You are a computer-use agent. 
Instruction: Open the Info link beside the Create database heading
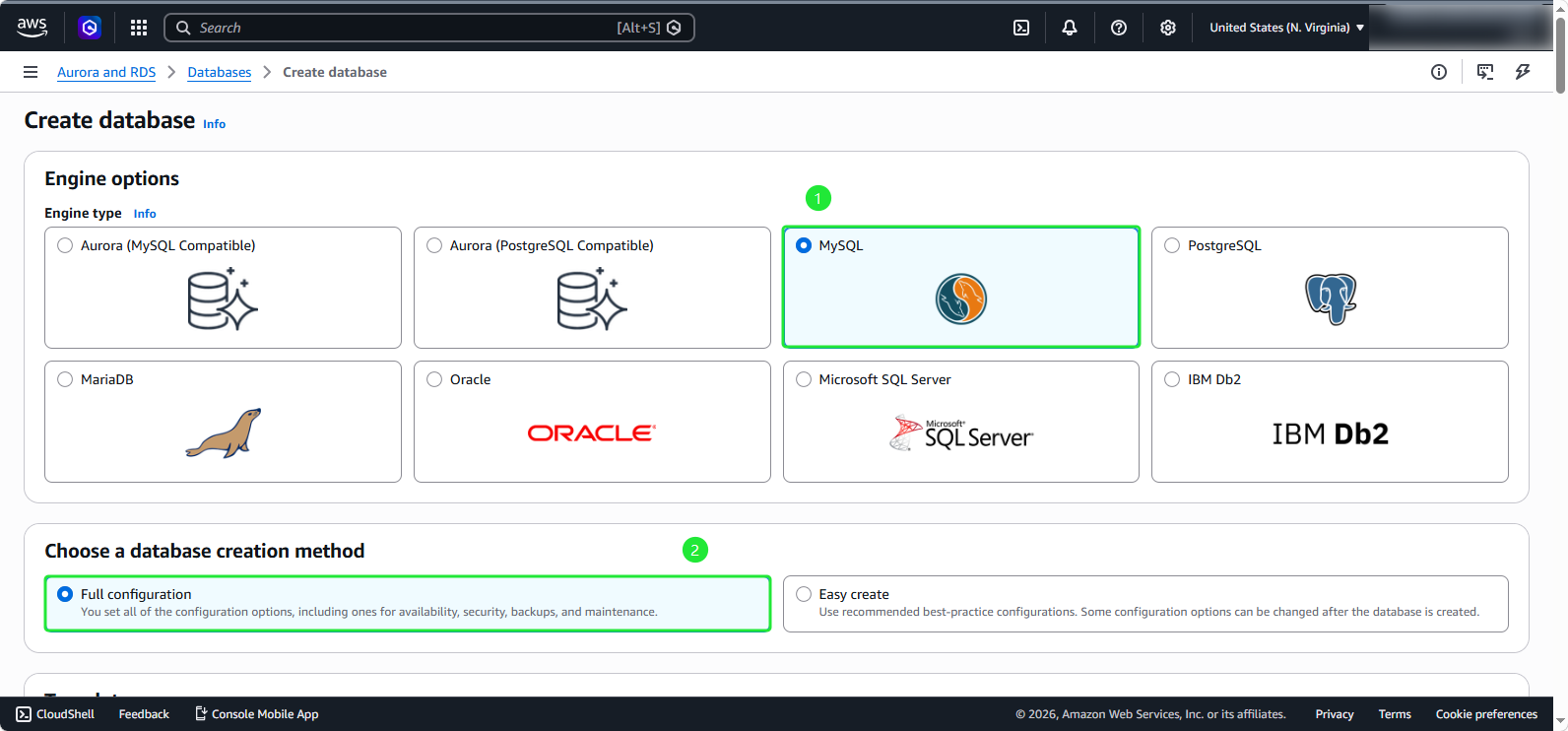215,124
